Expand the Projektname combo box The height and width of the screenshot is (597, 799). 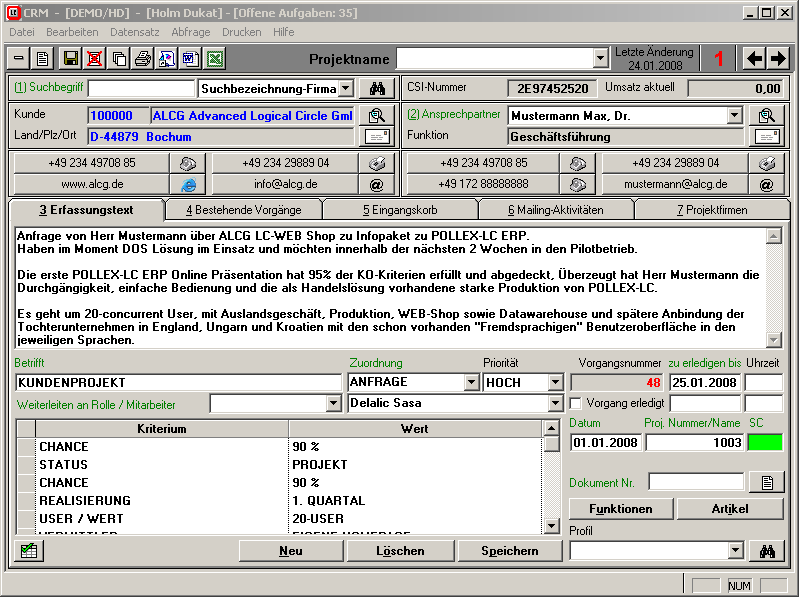(600, 58)
